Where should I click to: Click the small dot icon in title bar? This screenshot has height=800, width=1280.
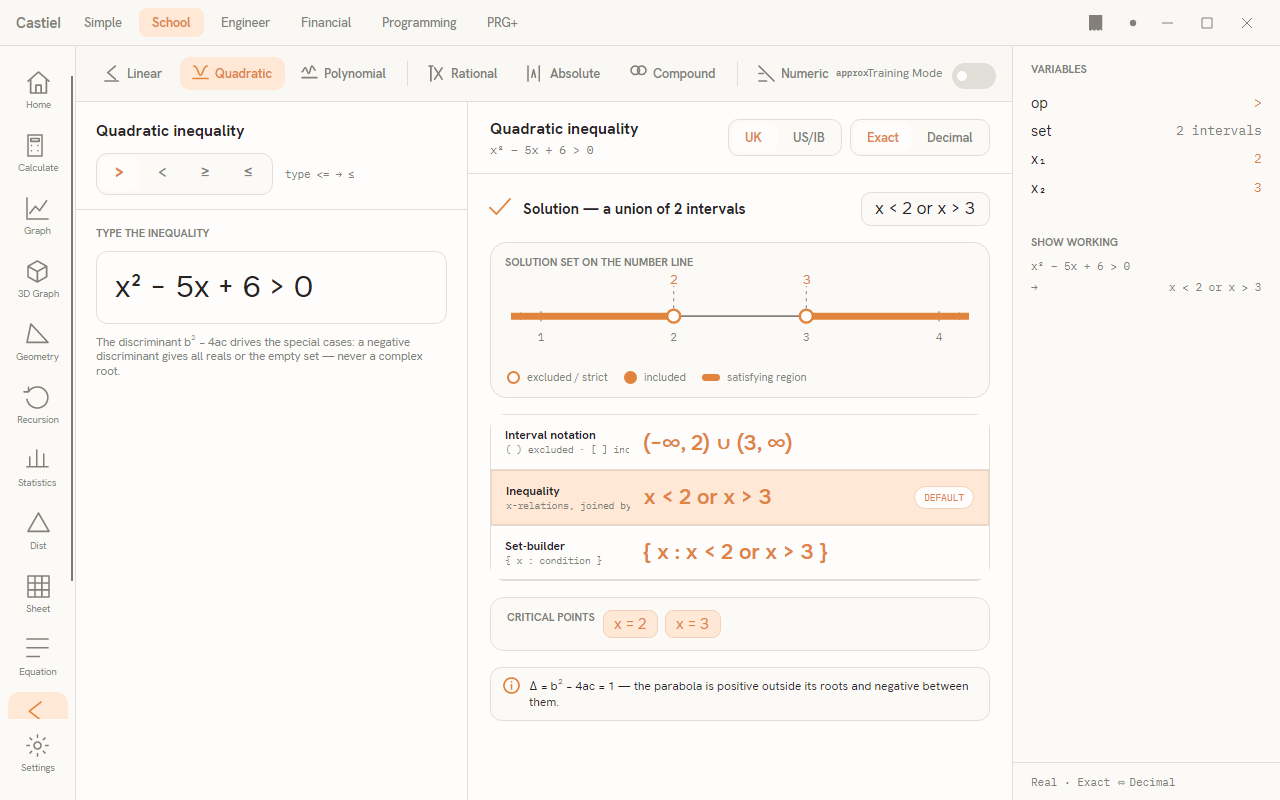click(x=1133, y=23)
